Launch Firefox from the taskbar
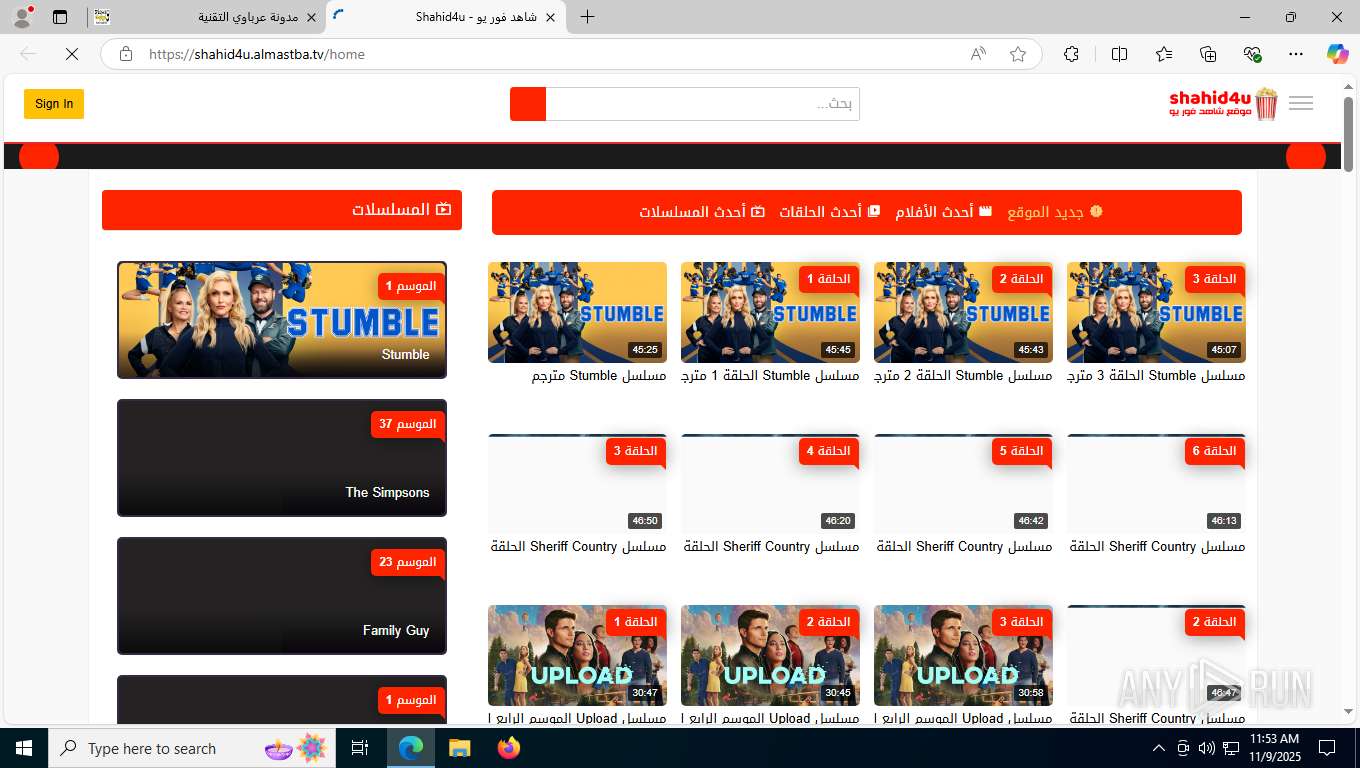The height and width of the screenshot is (768, 1360). point(509,748)
